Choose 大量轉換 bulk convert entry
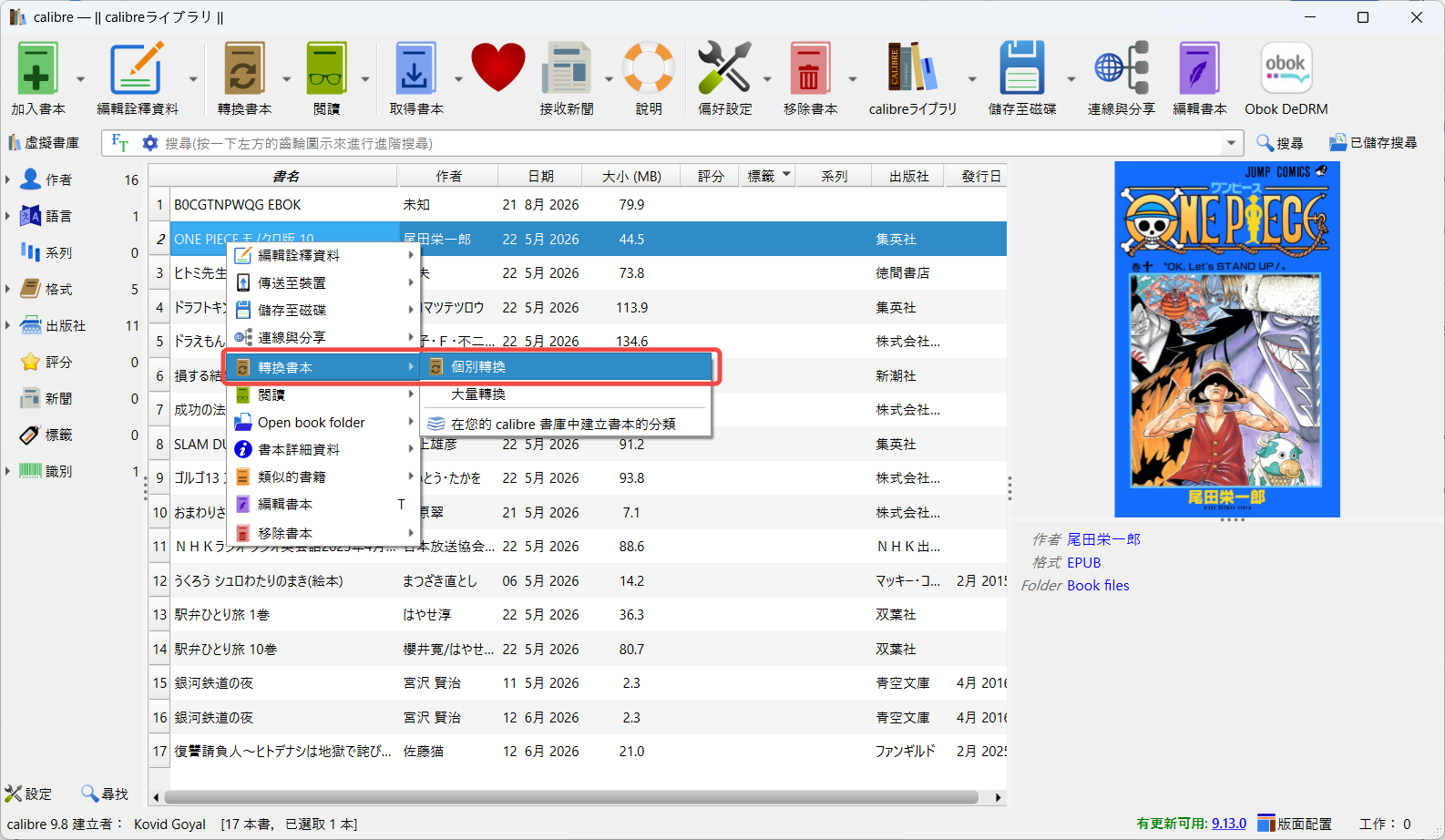This screenshot has width=1445, height=840. (x=566, y=394)
